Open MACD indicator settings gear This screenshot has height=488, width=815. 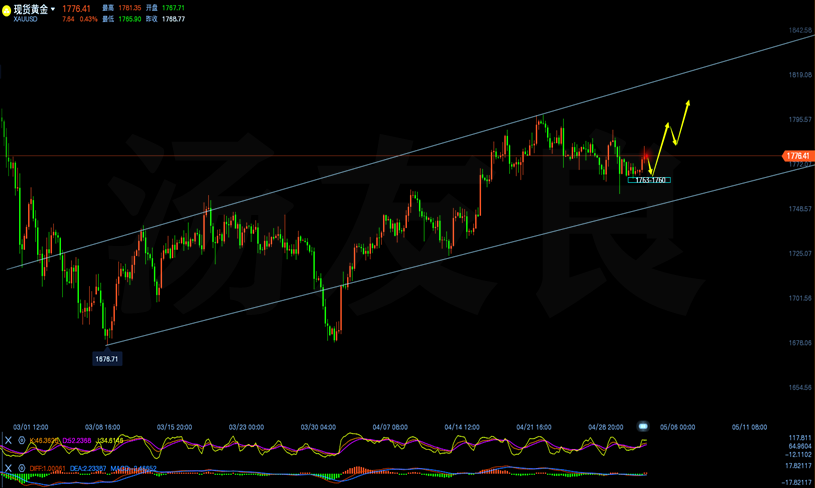(22, 468)
